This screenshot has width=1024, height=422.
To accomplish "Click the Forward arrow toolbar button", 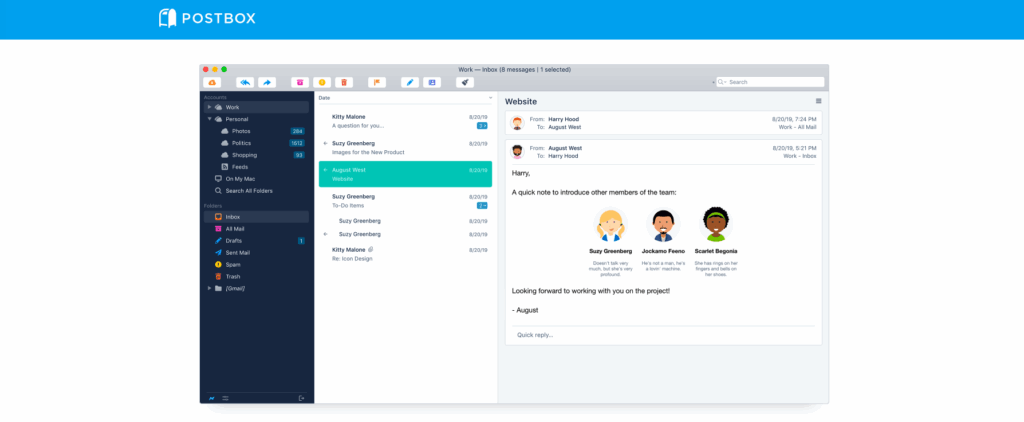I will (x=267, y=82).
